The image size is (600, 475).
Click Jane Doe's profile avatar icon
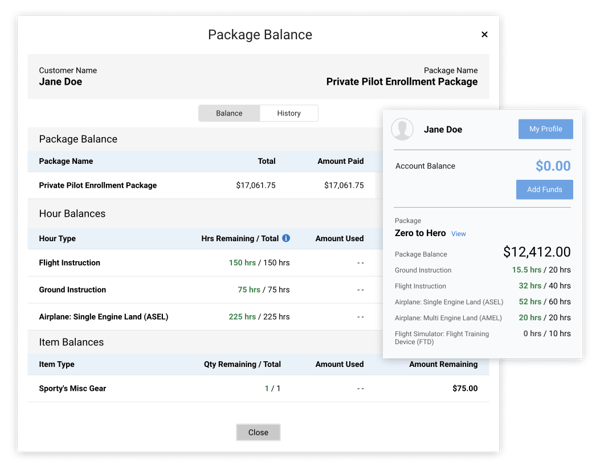402,129
